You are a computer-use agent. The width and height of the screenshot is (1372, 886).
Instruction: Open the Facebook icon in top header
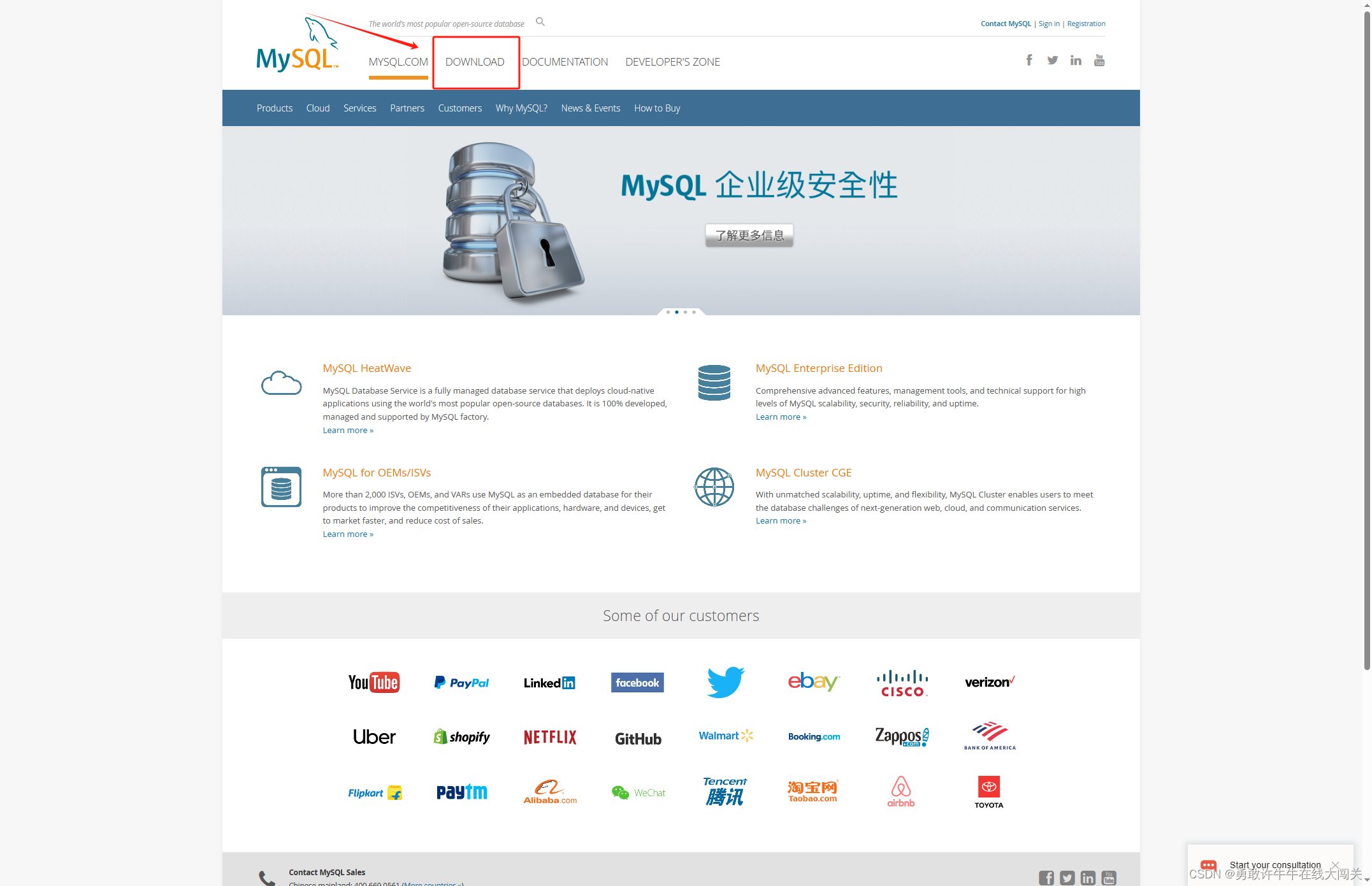tap(1029, 60)
